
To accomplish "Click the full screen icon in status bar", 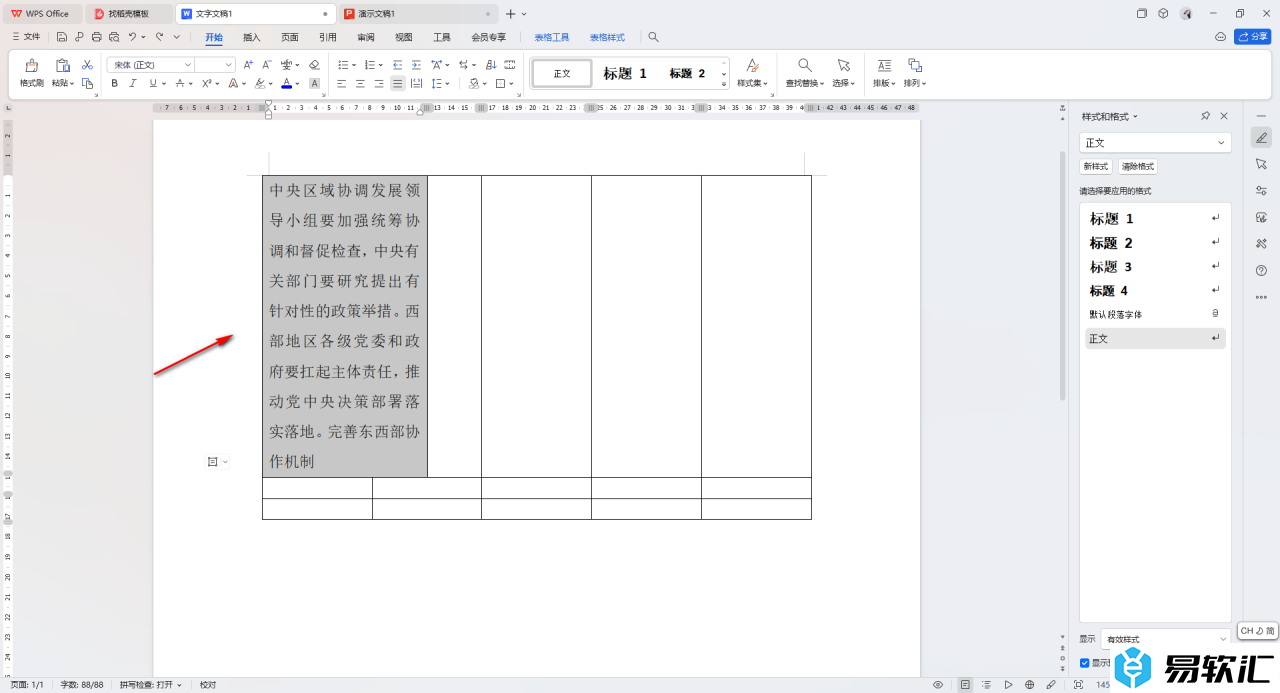I will click(1078, 685).
